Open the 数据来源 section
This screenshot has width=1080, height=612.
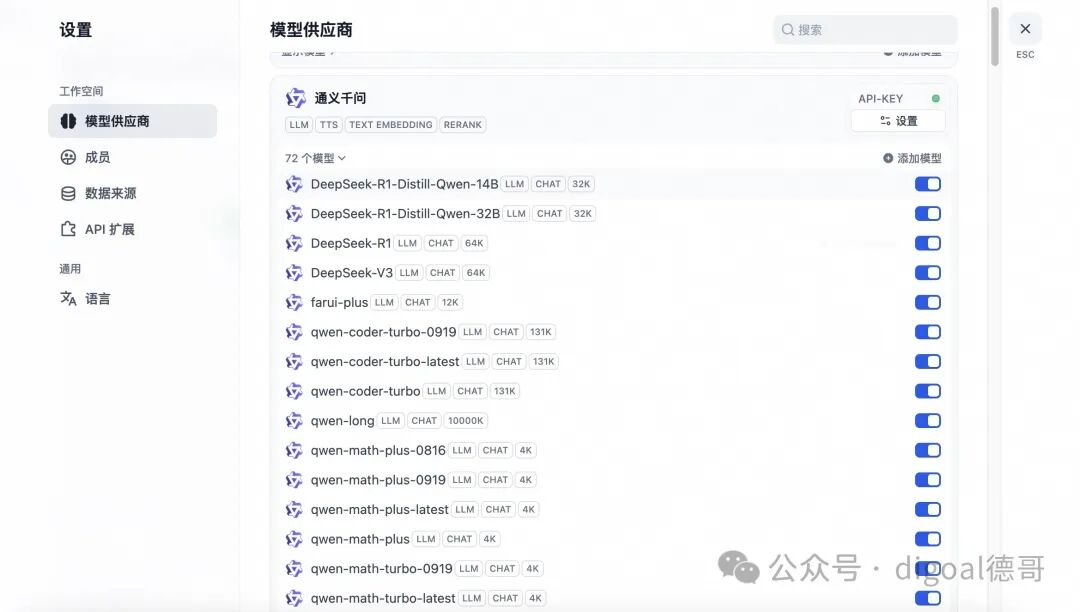132,193
